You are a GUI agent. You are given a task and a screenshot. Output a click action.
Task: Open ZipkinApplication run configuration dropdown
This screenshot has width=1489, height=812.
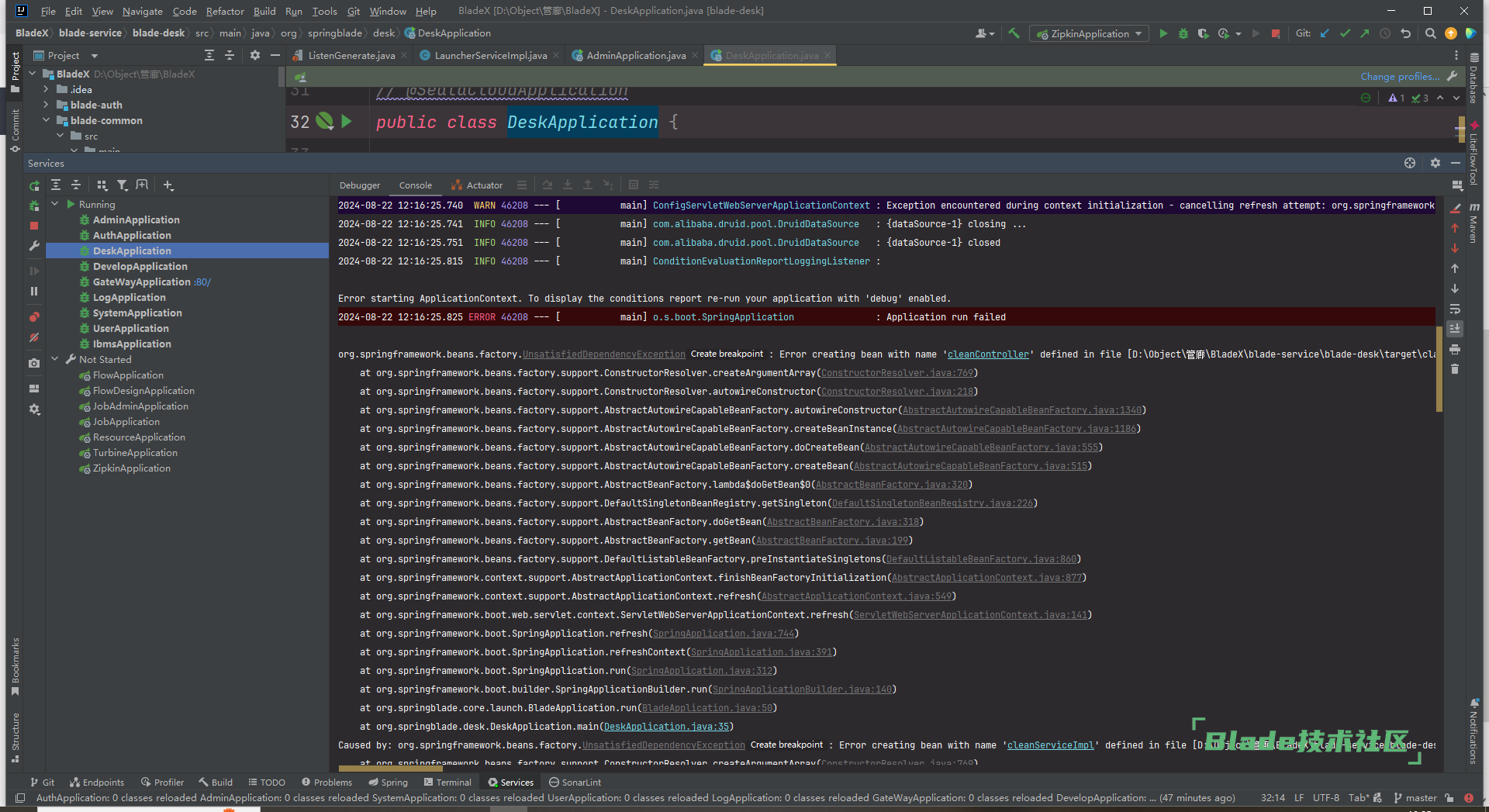tap(1089, 33)
